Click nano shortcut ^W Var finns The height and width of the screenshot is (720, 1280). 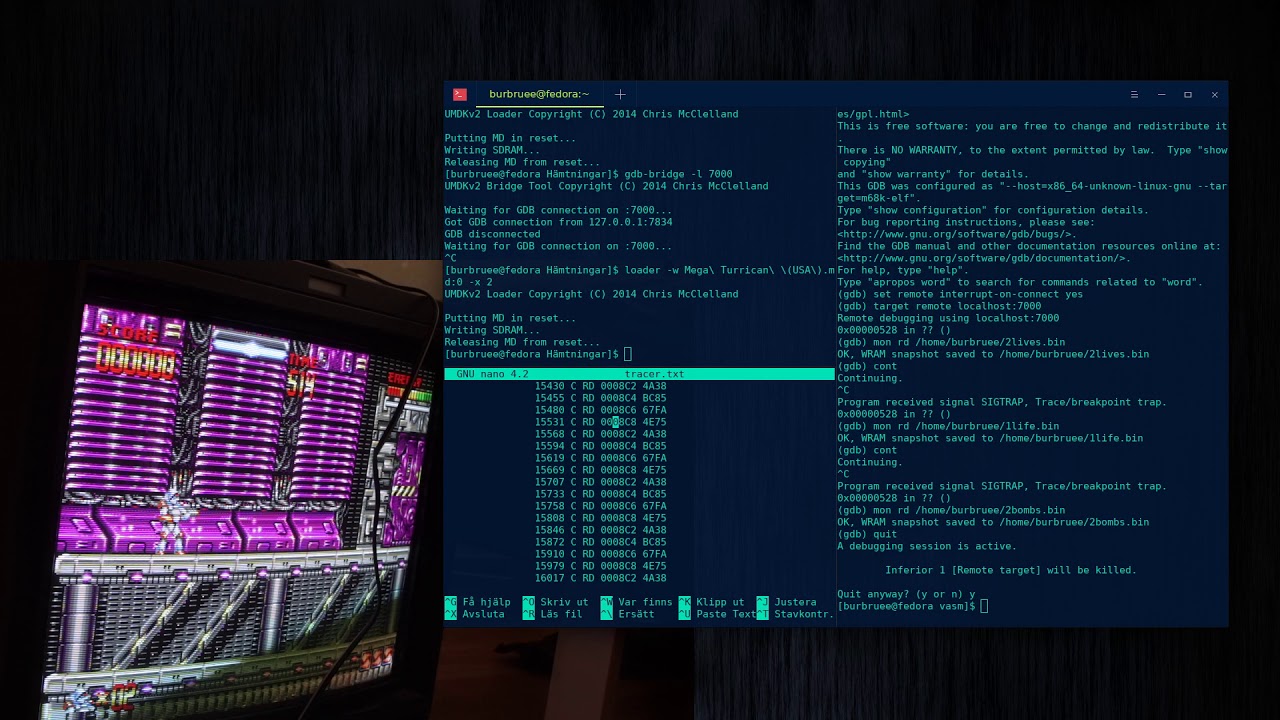637,602
